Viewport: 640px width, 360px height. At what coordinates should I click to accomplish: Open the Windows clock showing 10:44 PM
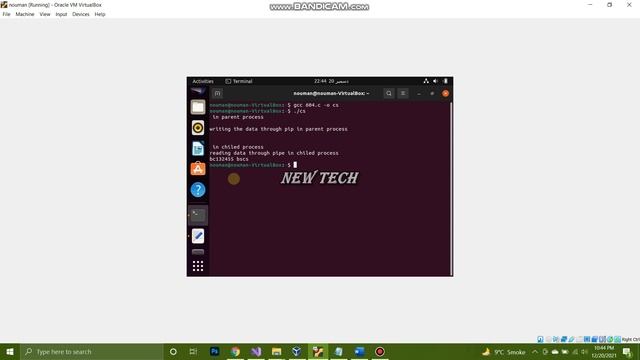pyautogui.click(x=604, y=352)
